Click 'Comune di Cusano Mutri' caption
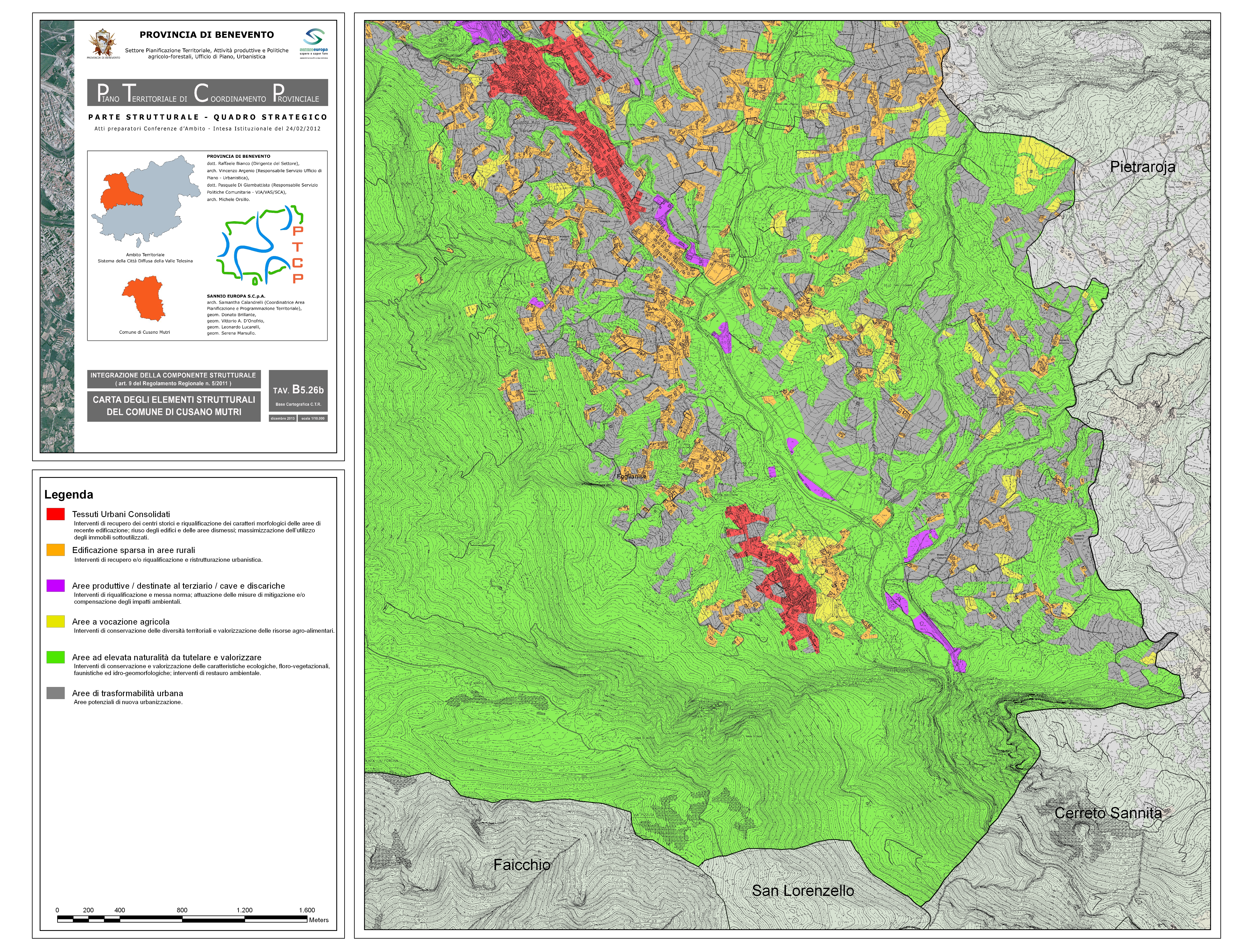The height and width of the screenshot is (952, 1249). pyautogui.click(x=145, y=332)
